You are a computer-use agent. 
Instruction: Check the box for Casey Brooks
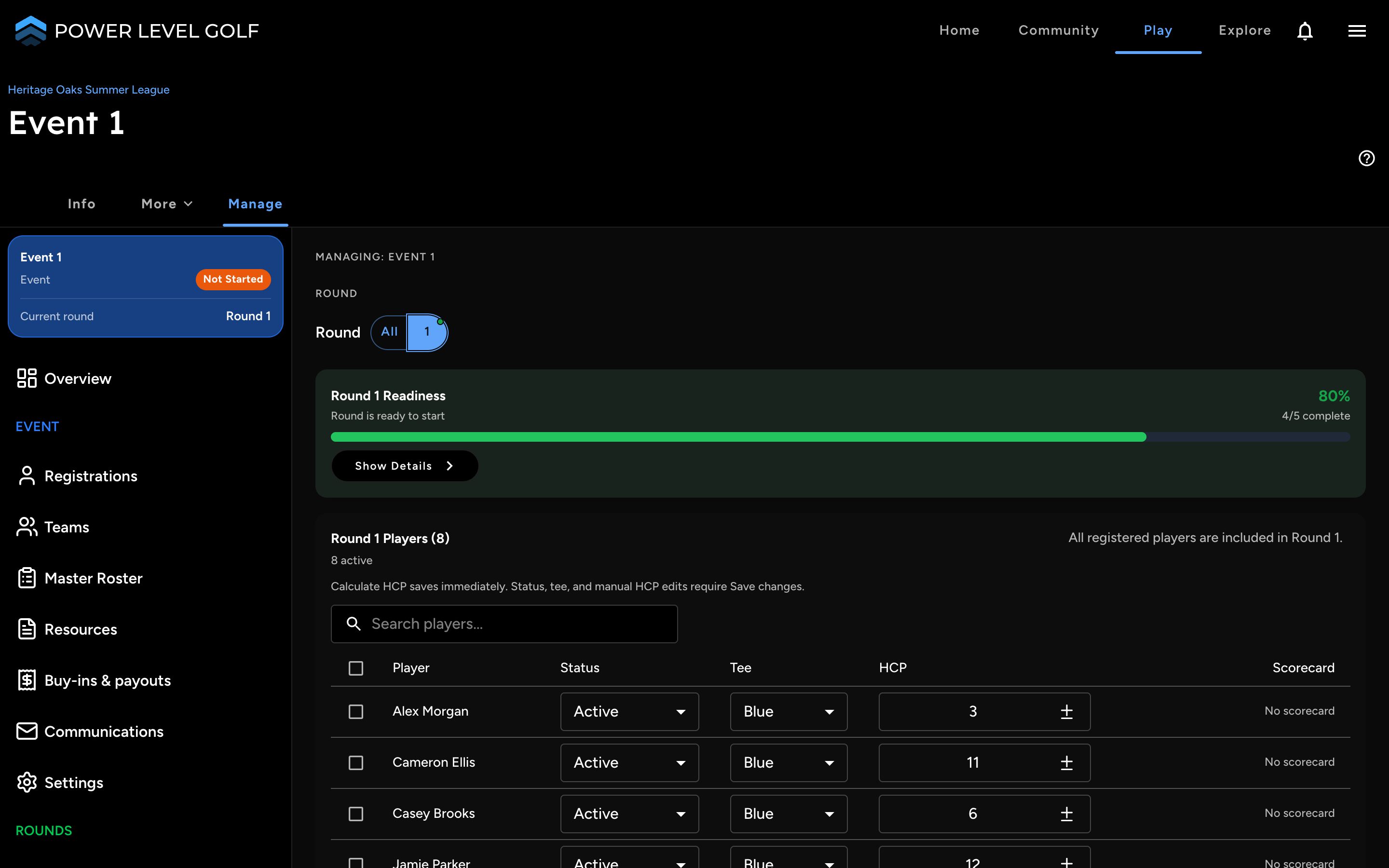click(356, 814)
